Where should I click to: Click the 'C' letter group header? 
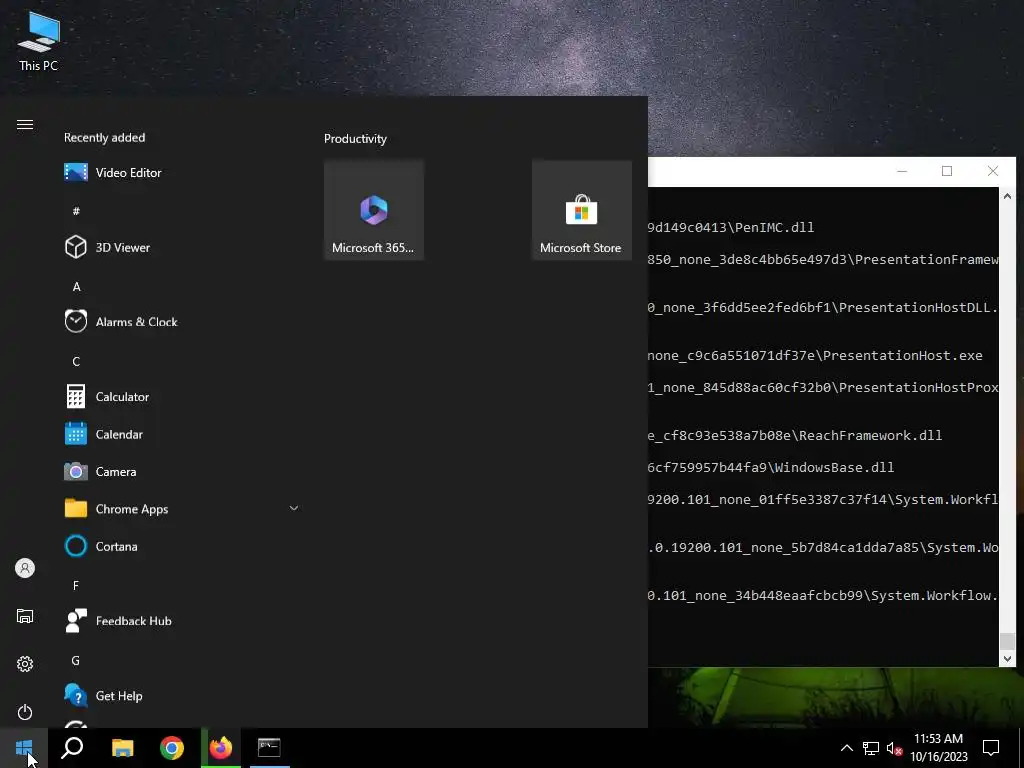click(76, 362)
